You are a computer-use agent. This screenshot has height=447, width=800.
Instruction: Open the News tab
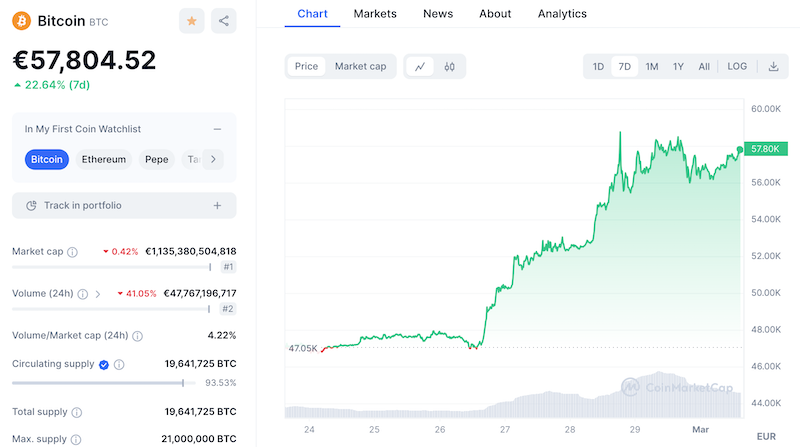click(x=438, y=14)
